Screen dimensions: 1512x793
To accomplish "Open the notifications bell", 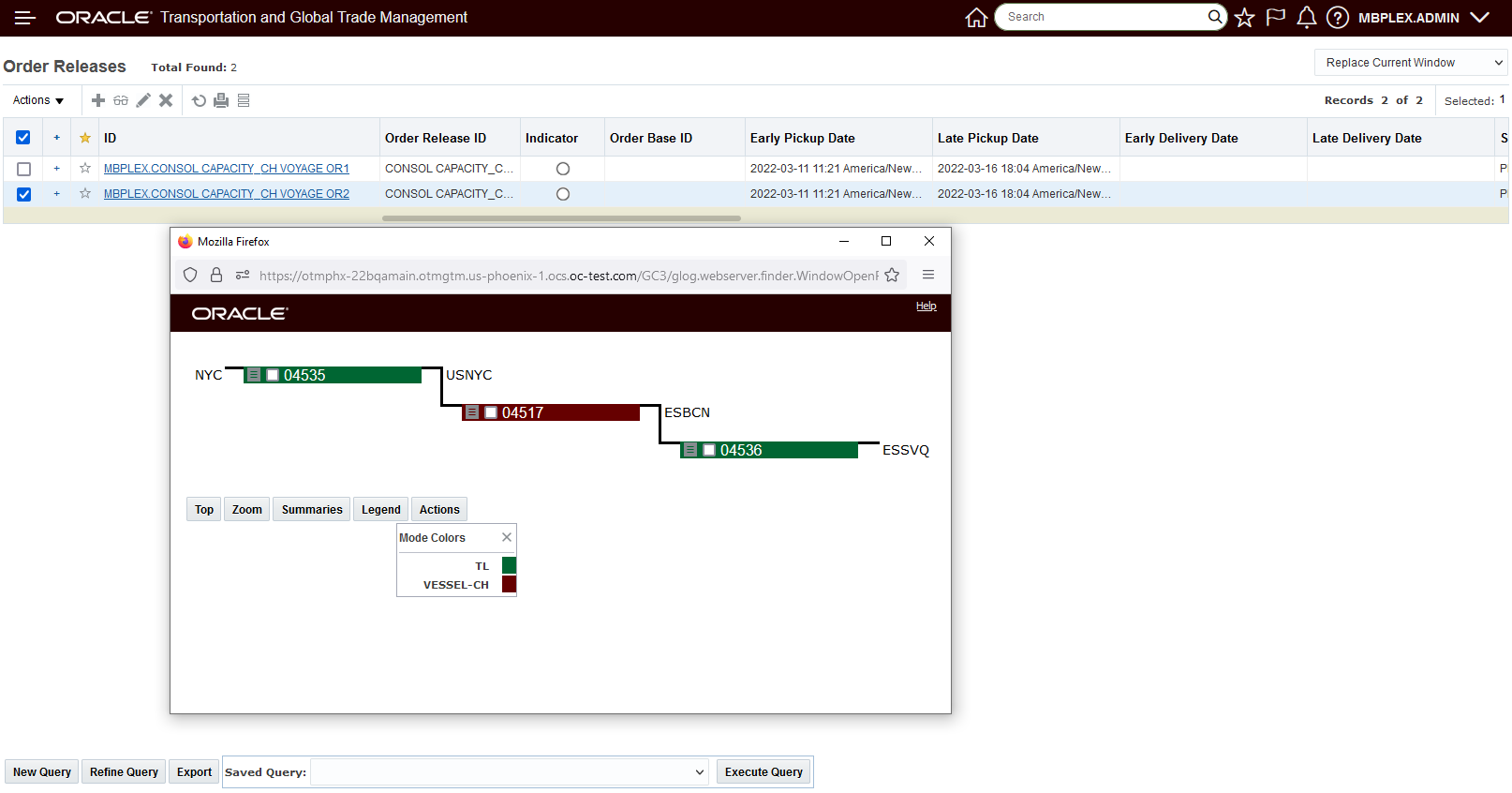I will 1307,18.
